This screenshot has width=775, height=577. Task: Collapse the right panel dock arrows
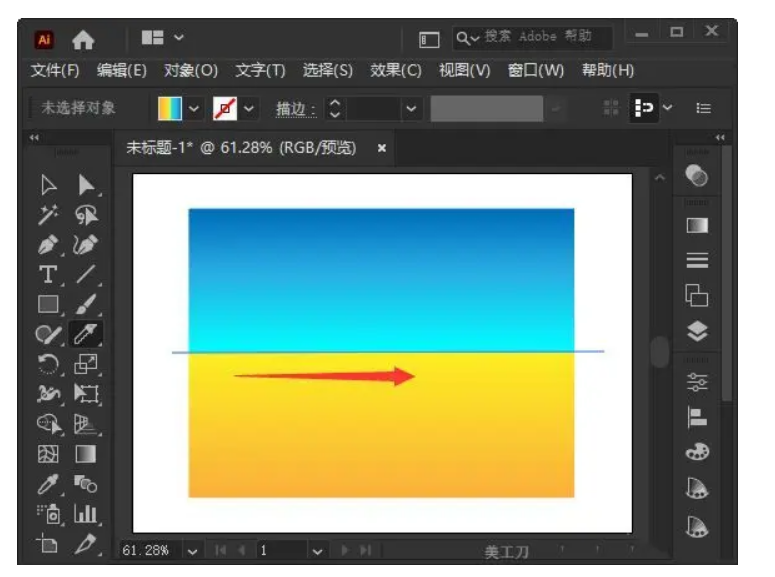720,137
